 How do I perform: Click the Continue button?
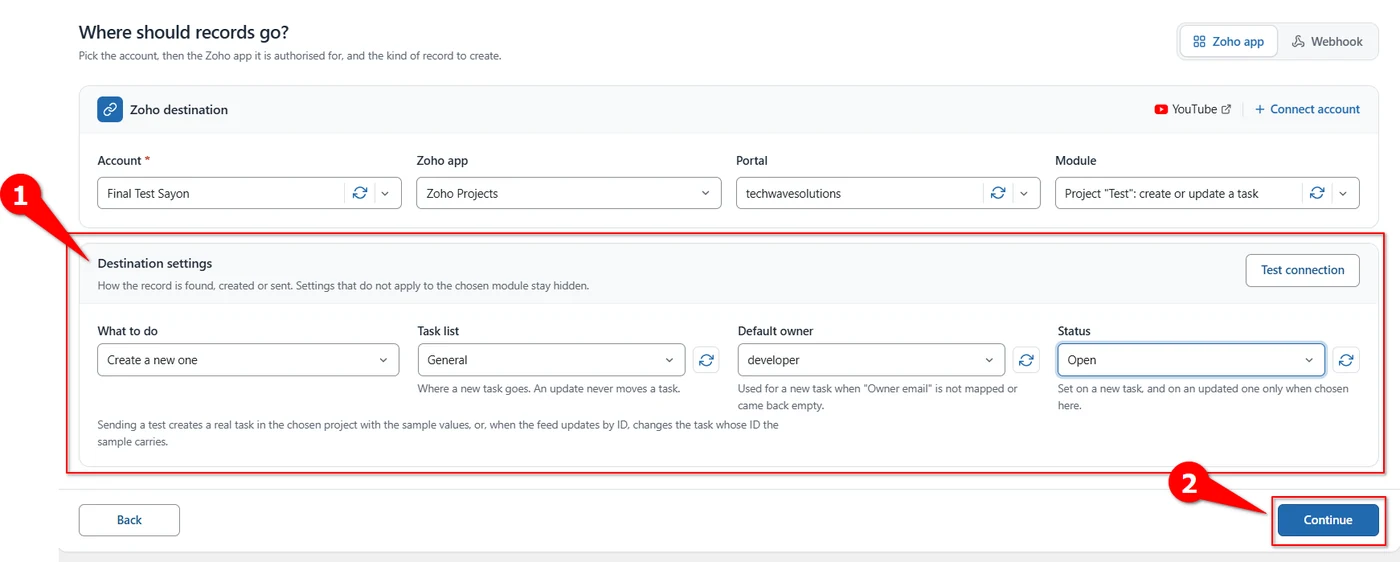click(x=1328, y=520)
